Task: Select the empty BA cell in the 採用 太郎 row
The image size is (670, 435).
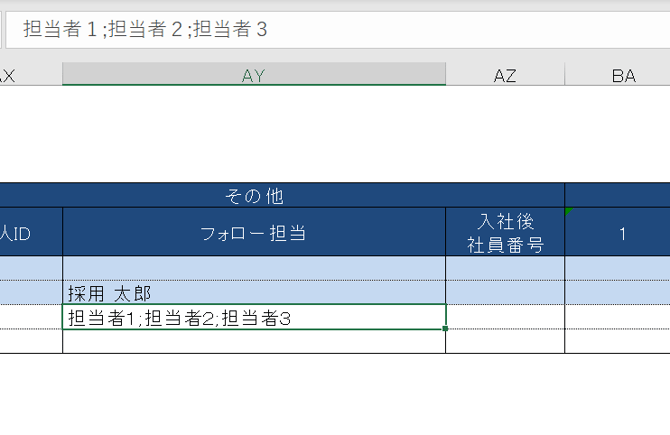Action: coord(620,293)
